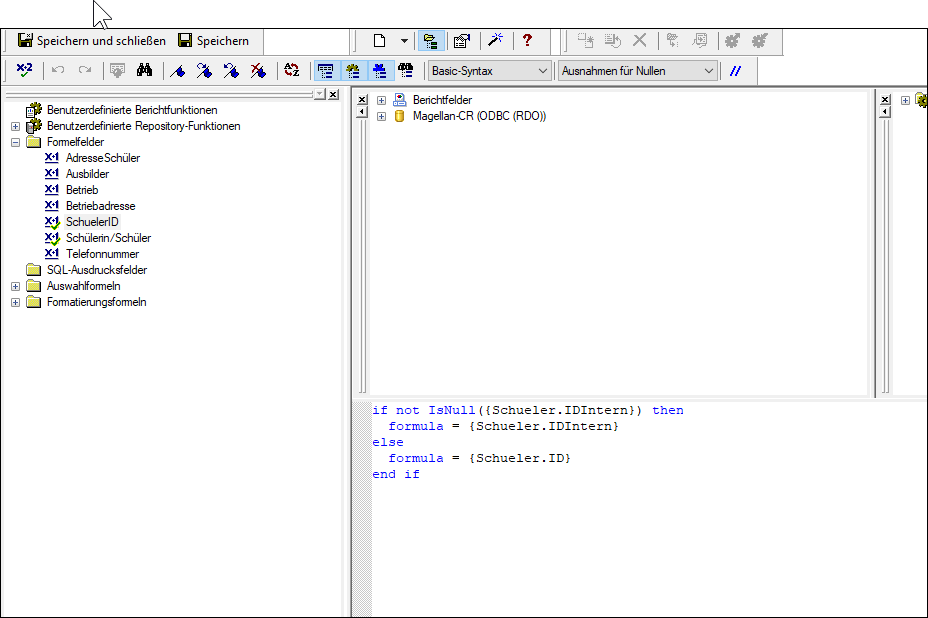
Task: Open help with the red question mark
Action: (x=527, y=40)
